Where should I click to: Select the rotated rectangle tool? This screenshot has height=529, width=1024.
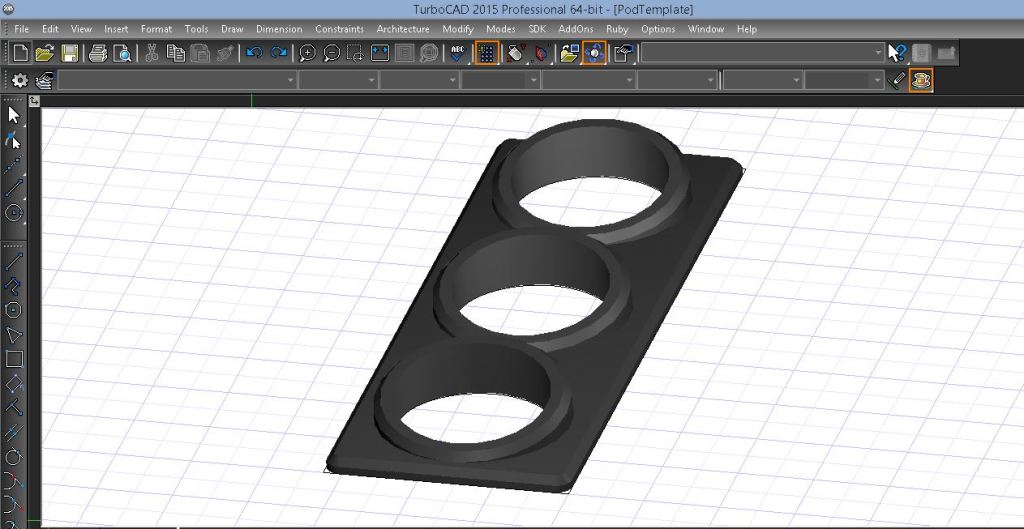click(x=14, y=384)
